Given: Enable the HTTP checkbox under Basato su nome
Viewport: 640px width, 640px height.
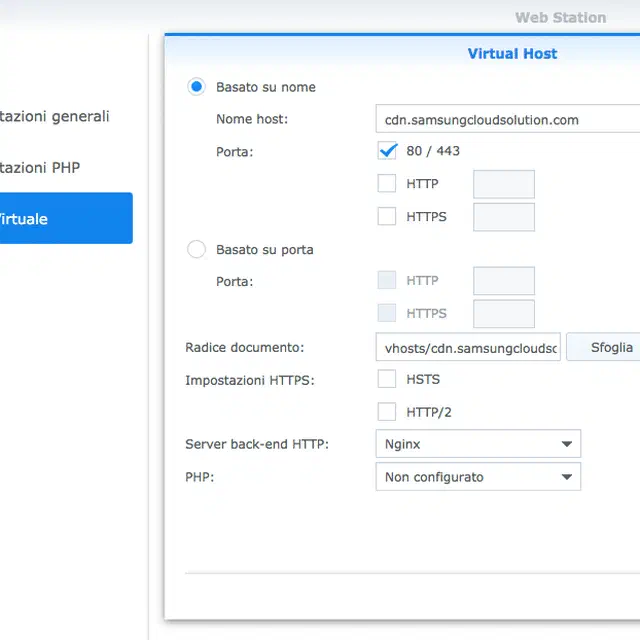Looking at the screenshot, I should click(x=387, y=183).
